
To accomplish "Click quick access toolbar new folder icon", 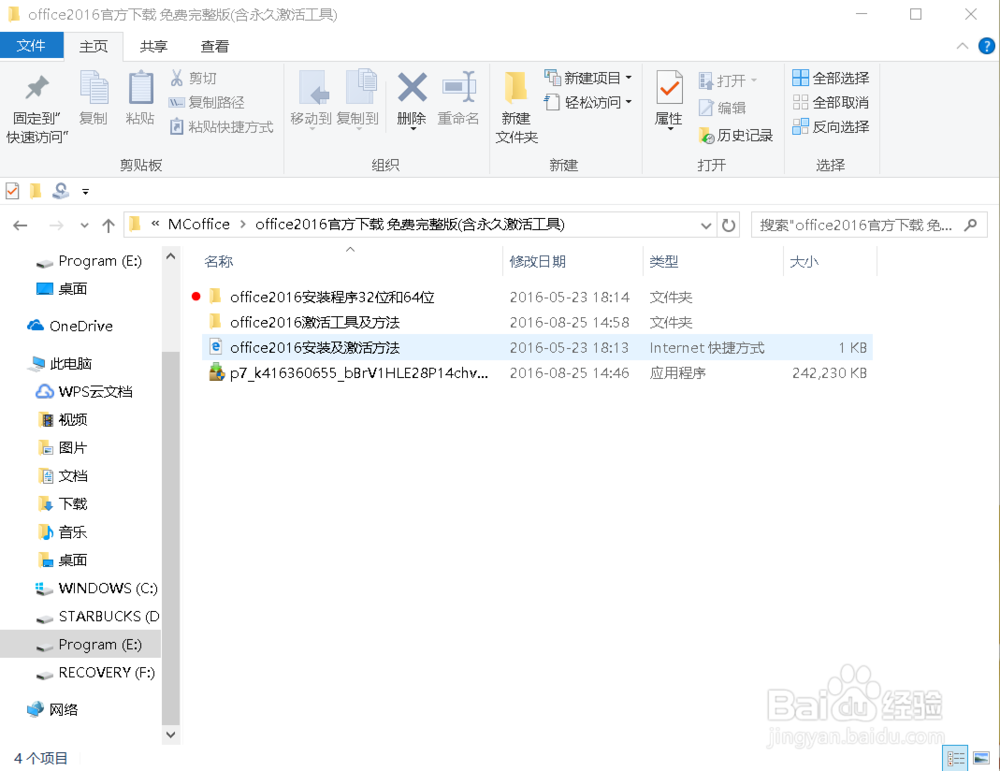I will pyautogui.click(x=36, y=191).
